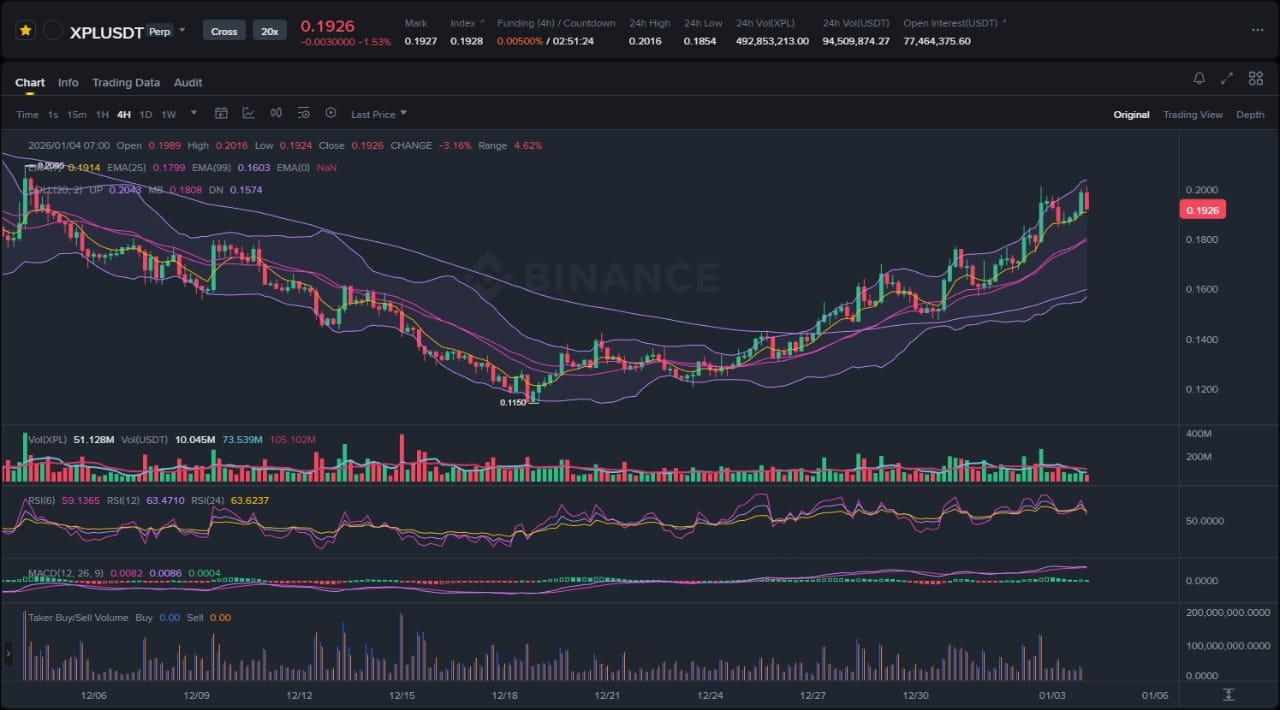Open the candlestick chart style icon
The width and height of the screenshot is (1280, 710).
coord(276,113)
